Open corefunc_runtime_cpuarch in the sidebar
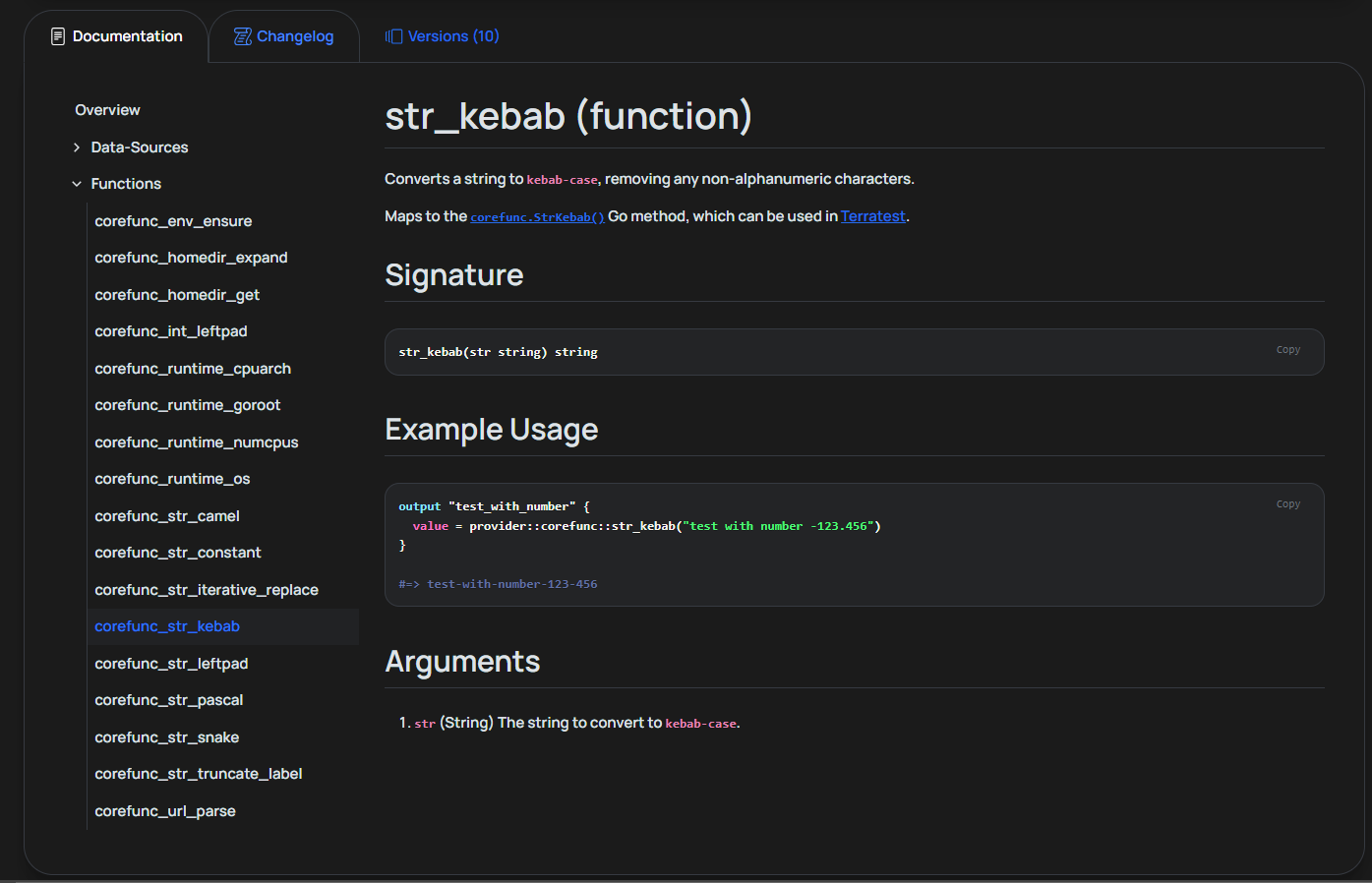The width and height of the screenshot is (1372, 883). tap(193, 369)
